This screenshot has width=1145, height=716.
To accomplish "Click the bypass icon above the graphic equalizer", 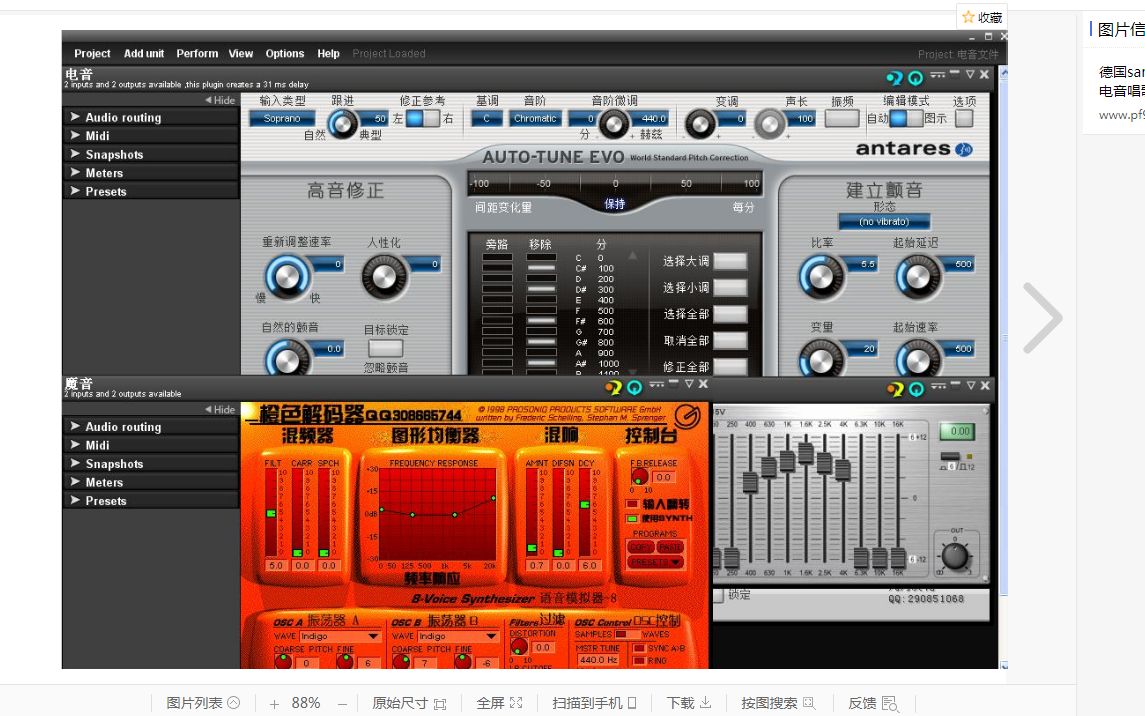I will (895, 390).
